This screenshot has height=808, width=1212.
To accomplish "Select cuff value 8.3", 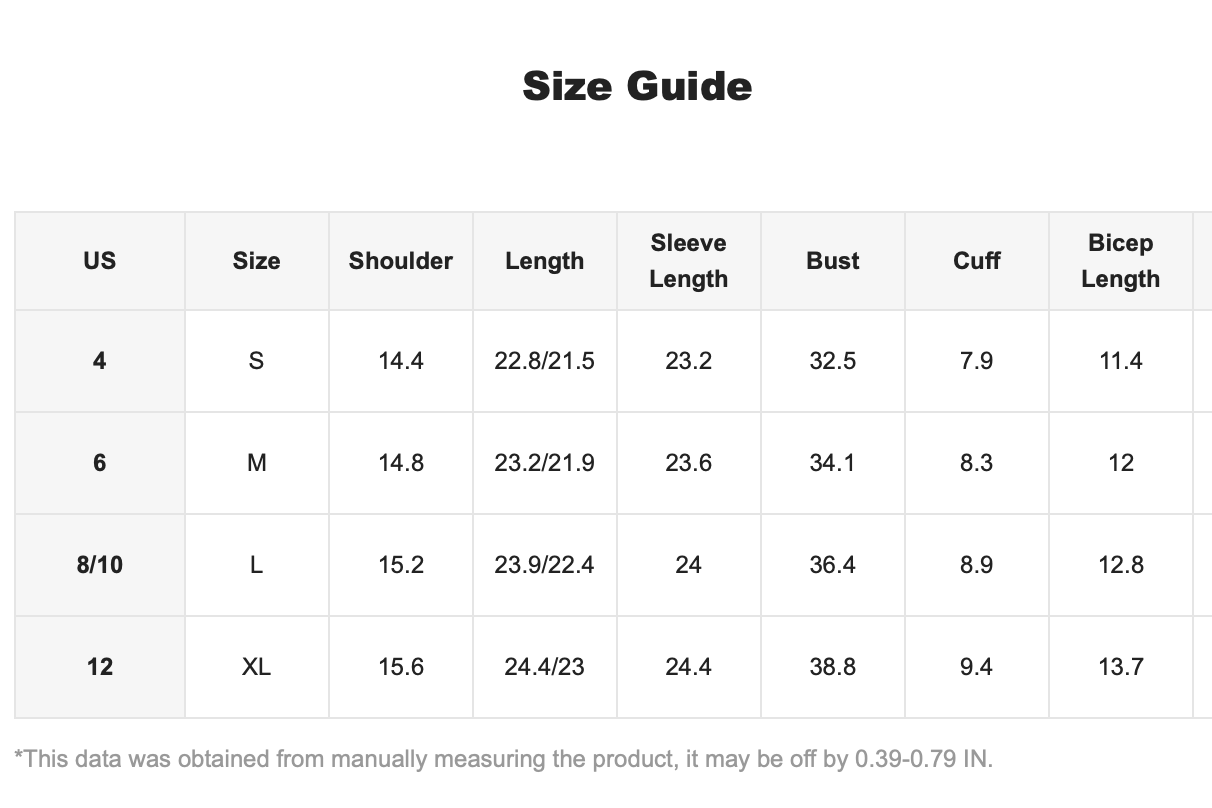I will coord(977,463).
